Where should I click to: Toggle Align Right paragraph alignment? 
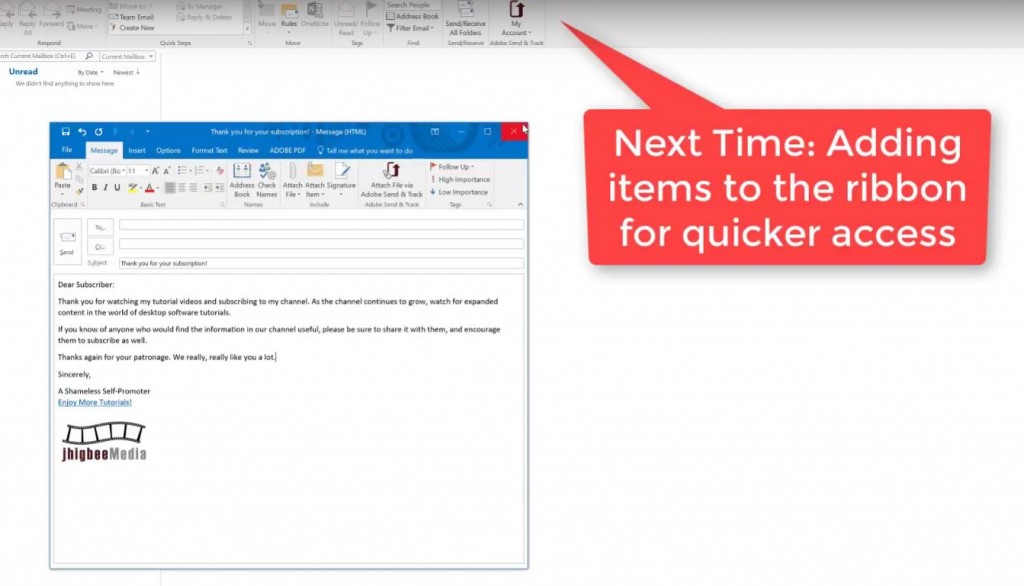[x=193, y=188]
